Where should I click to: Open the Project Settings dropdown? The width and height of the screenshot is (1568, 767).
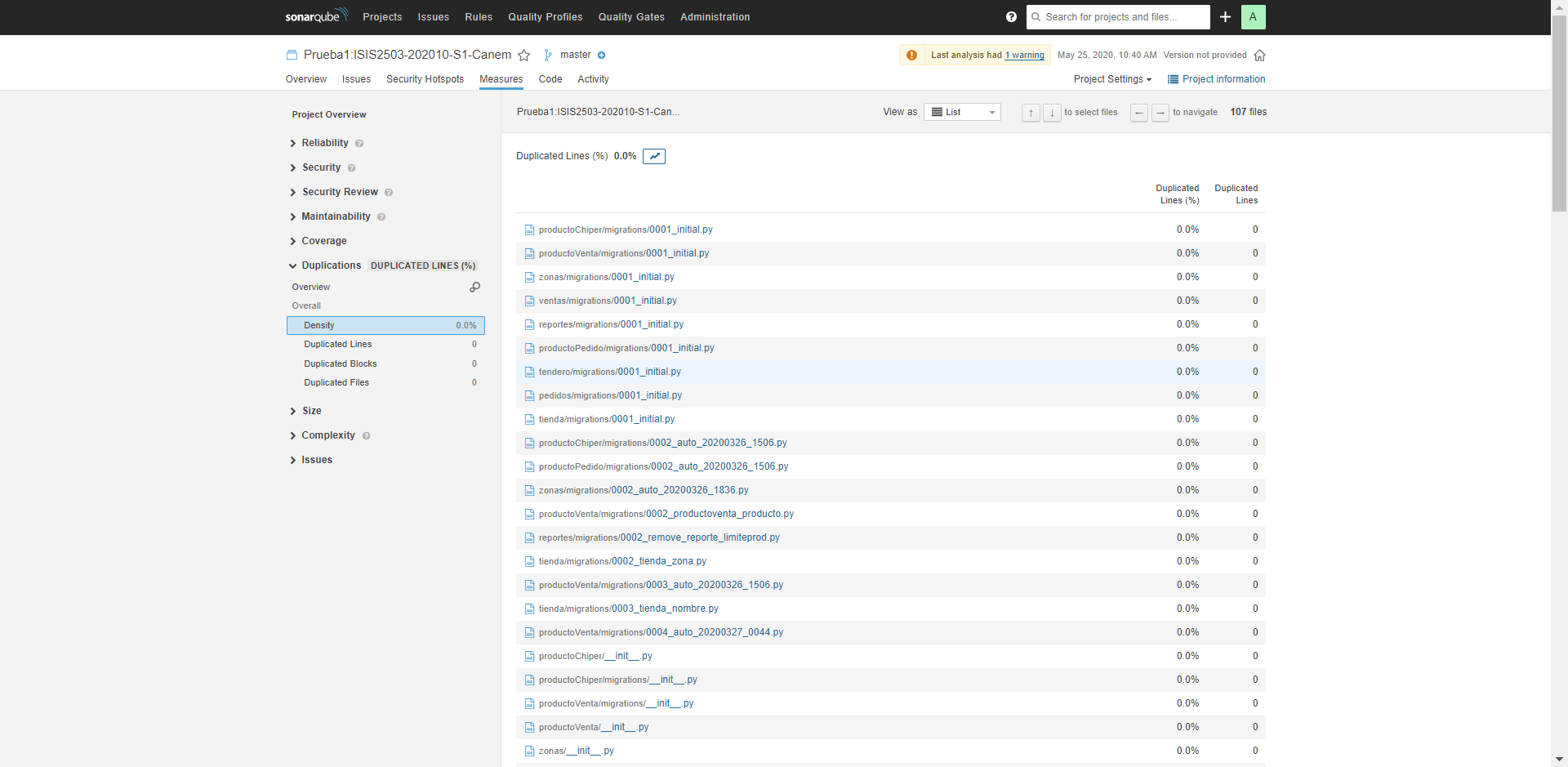tap(1112, 79)
